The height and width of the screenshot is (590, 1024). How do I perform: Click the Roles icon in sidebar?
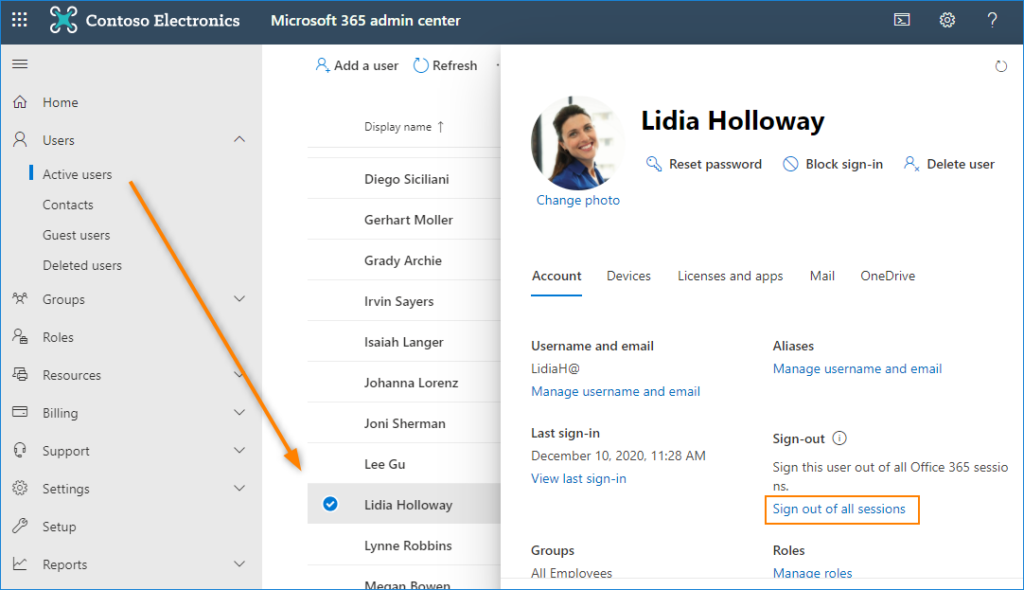point(20,336)
